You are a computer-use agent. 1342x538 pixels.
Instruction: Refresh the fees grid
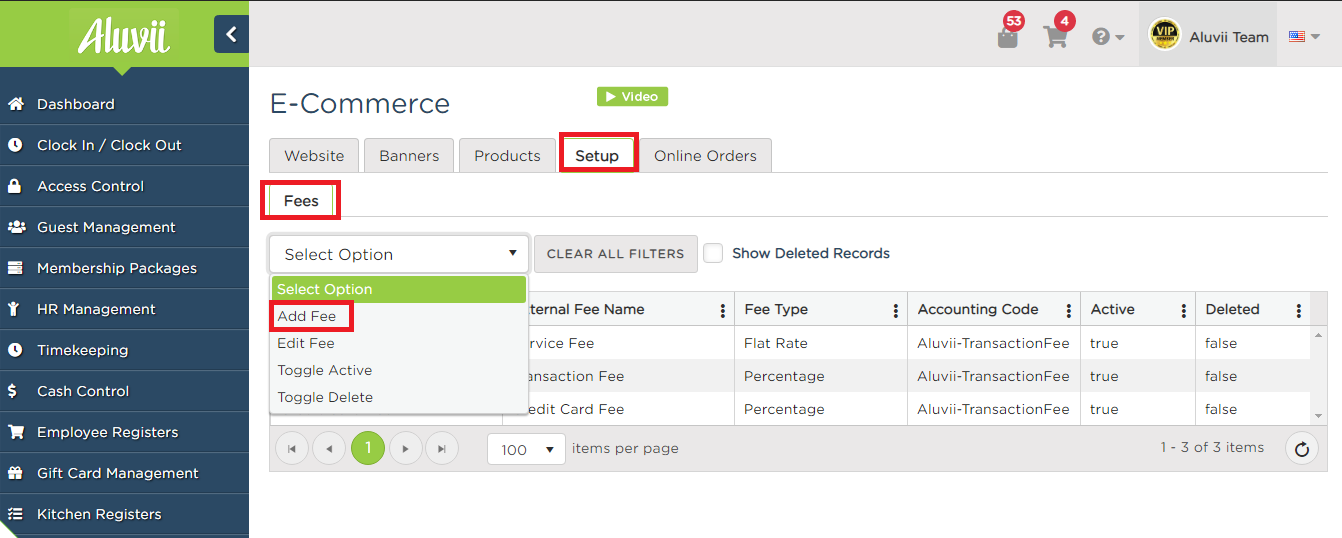(1301, 449)
